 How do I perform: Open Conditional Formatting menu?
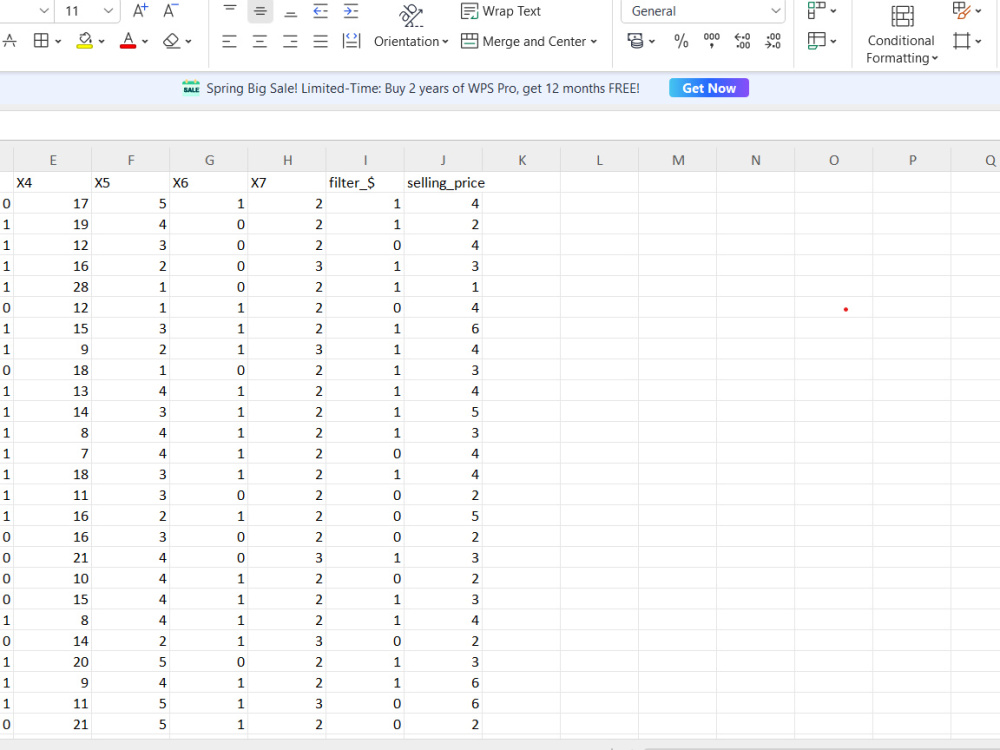[901, 34]
